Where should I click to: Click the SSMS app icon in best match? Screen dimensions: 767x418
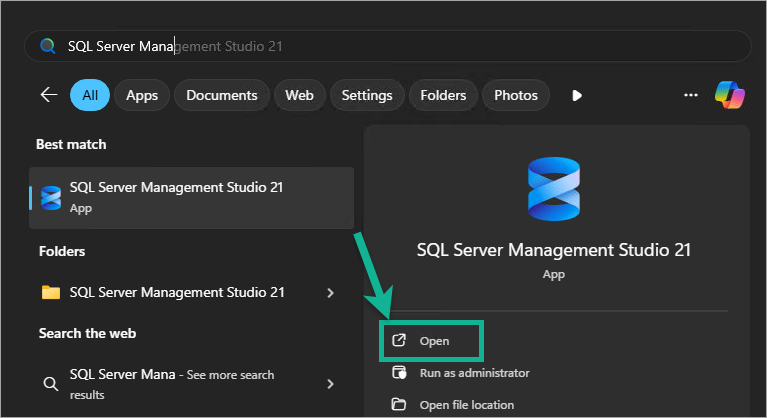coord(51,198)
